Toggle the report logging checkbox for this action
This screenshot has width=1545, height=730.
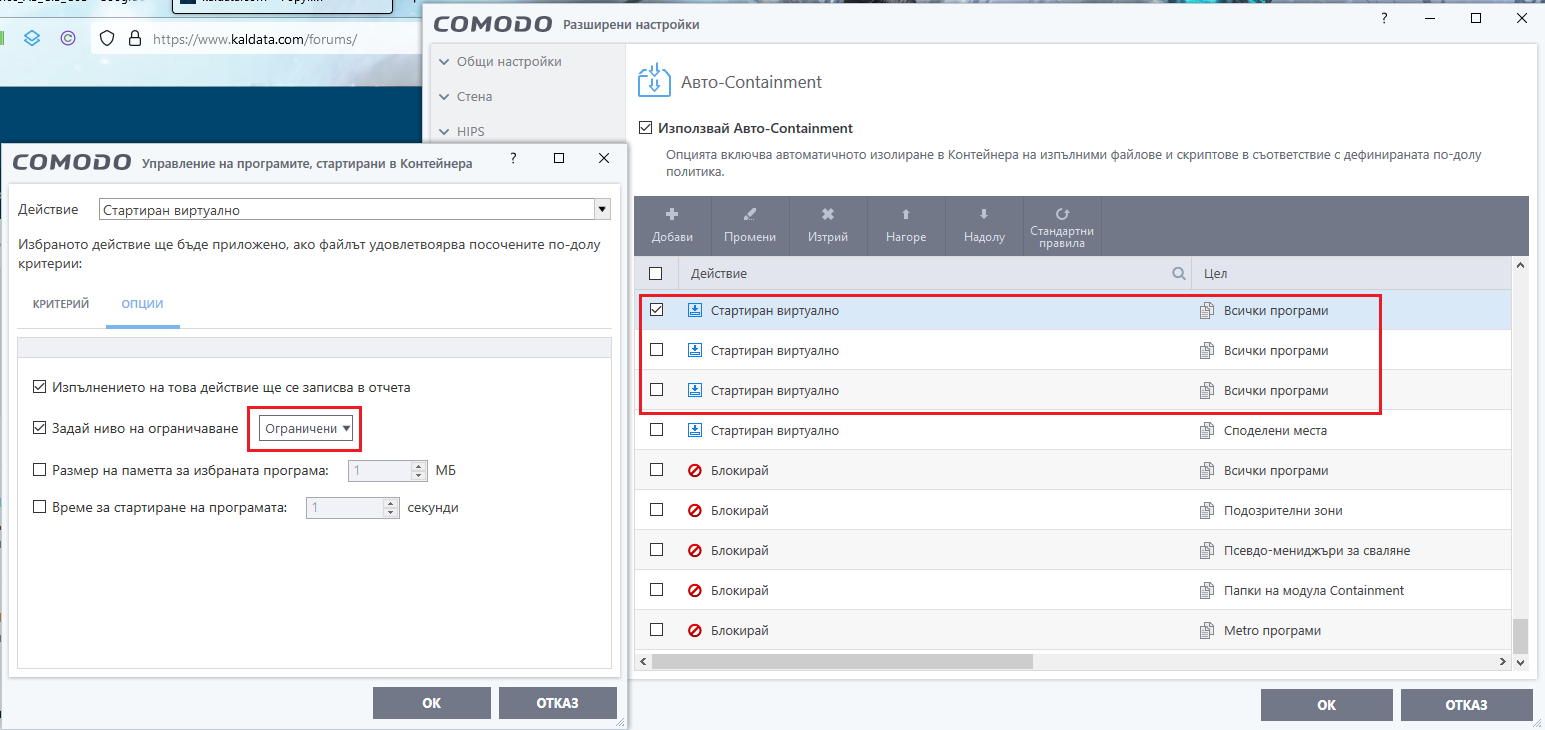click(x=40, y=387)
